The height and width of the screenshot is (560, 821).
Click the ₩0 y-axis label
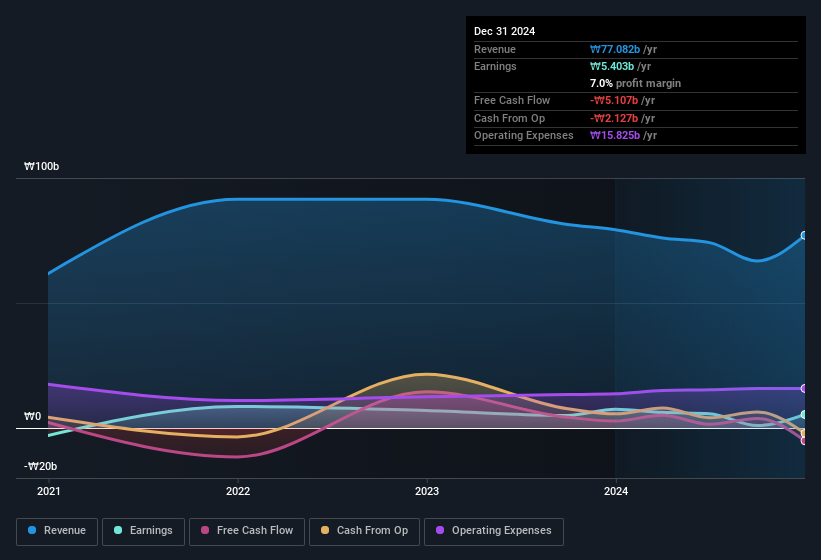pyautogui.click(x=32, y=416)
